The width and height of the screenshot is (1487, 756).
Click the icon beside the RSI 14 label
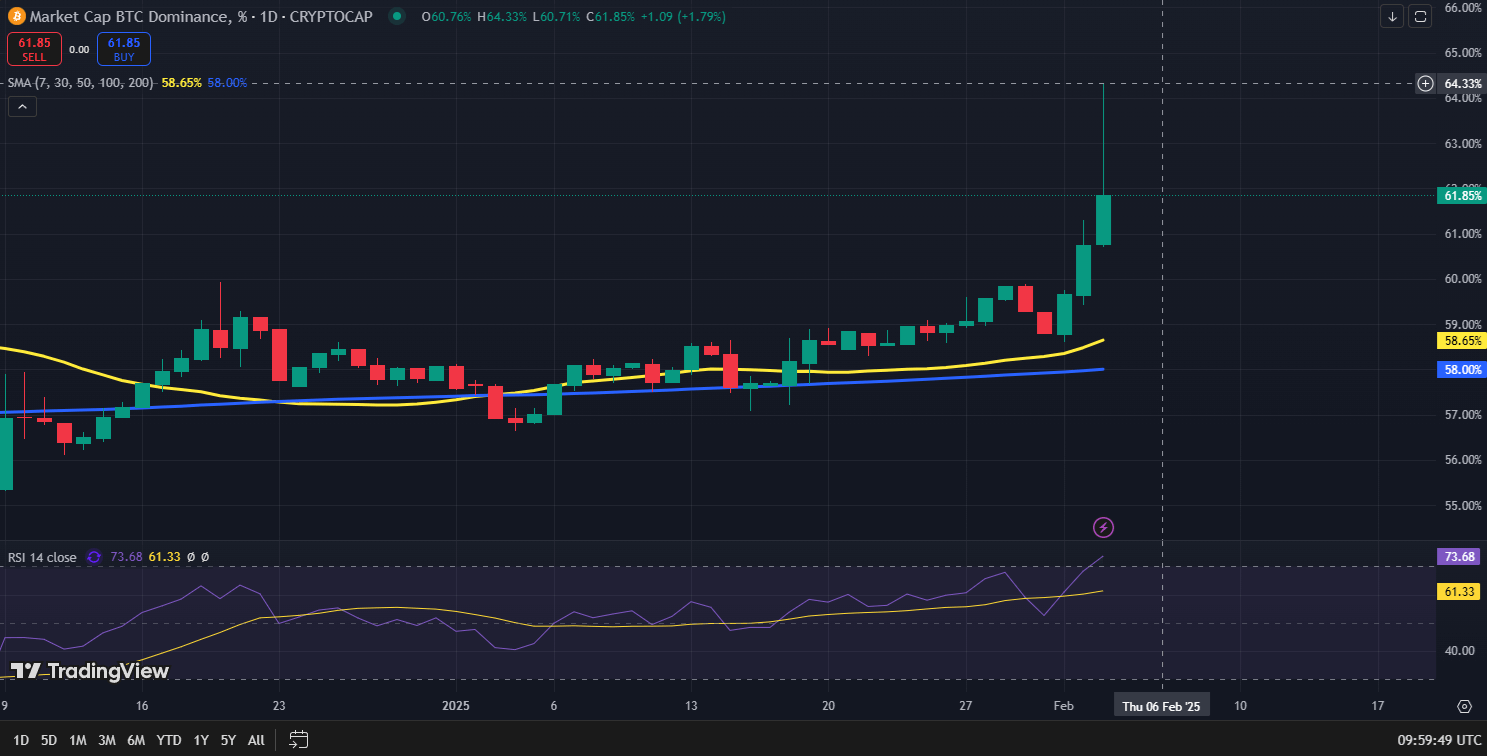pyautogui.click(x=93, y=558)
